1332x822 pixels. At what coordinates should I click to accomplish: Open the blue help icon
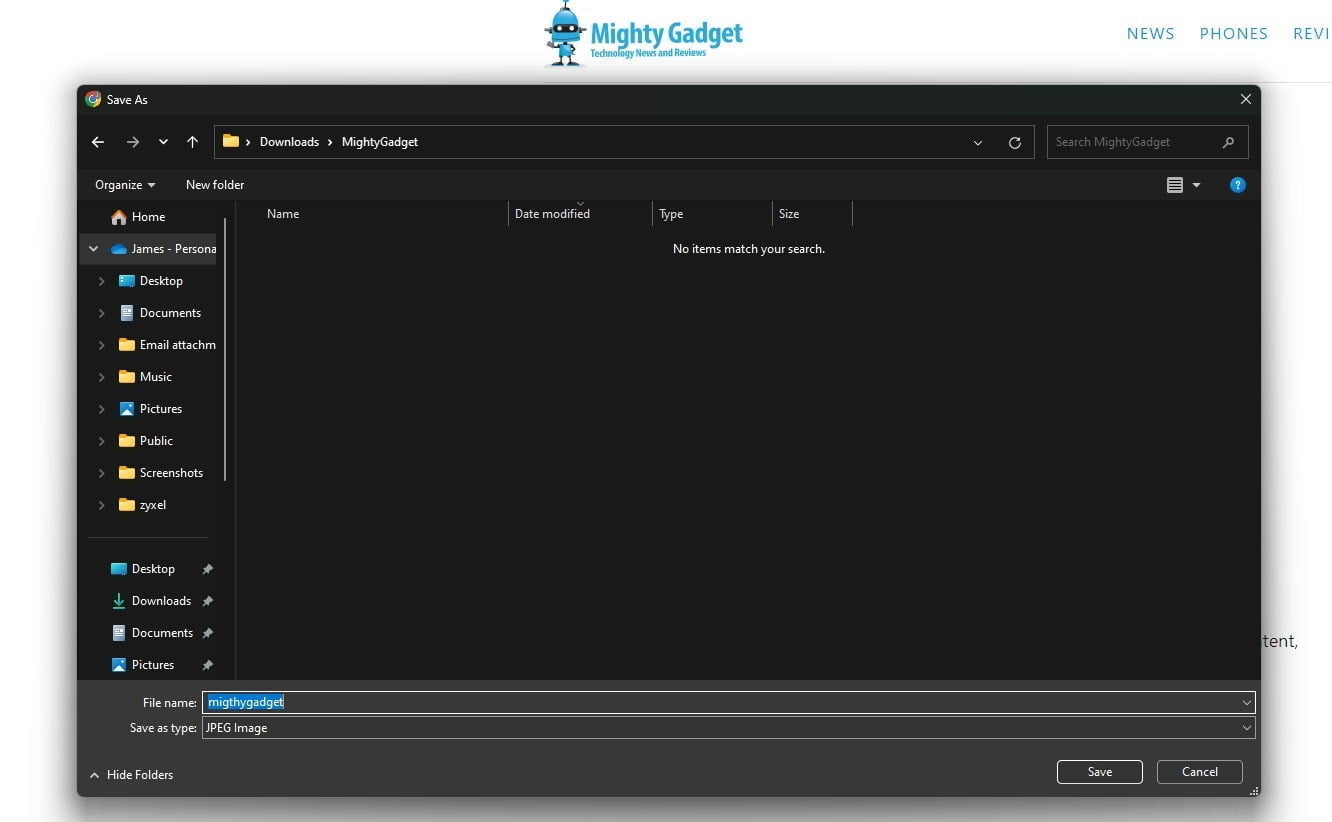click(1237, 185)
